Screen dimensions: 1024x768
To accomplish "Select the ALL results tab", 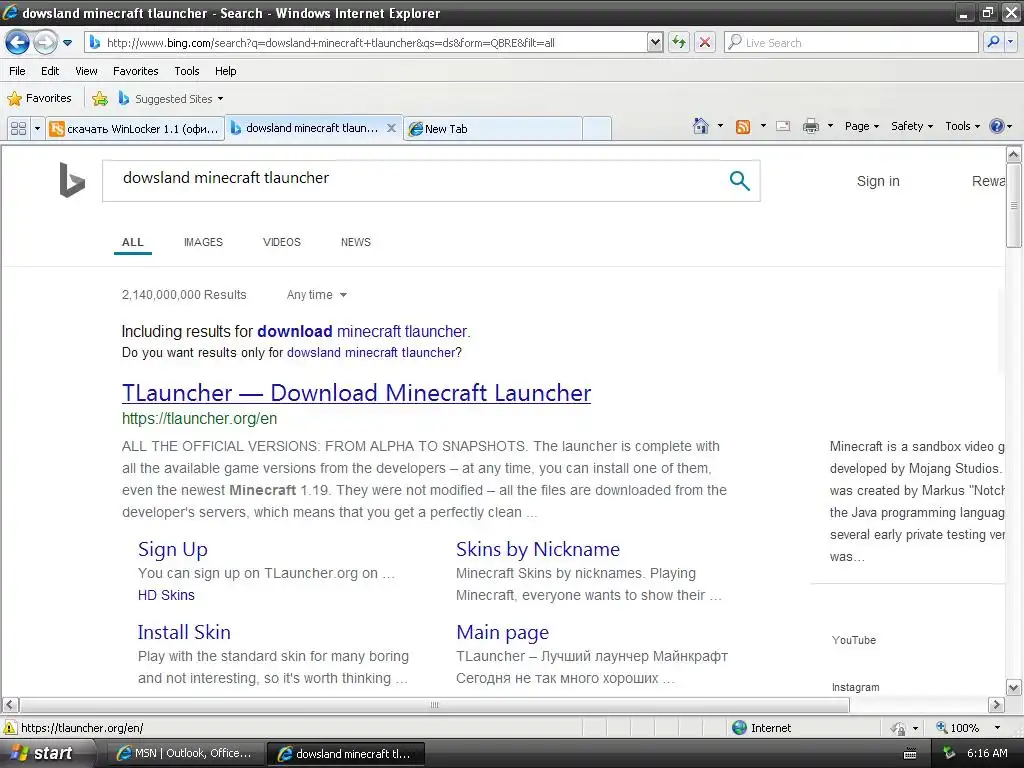I will coord(133,242).
